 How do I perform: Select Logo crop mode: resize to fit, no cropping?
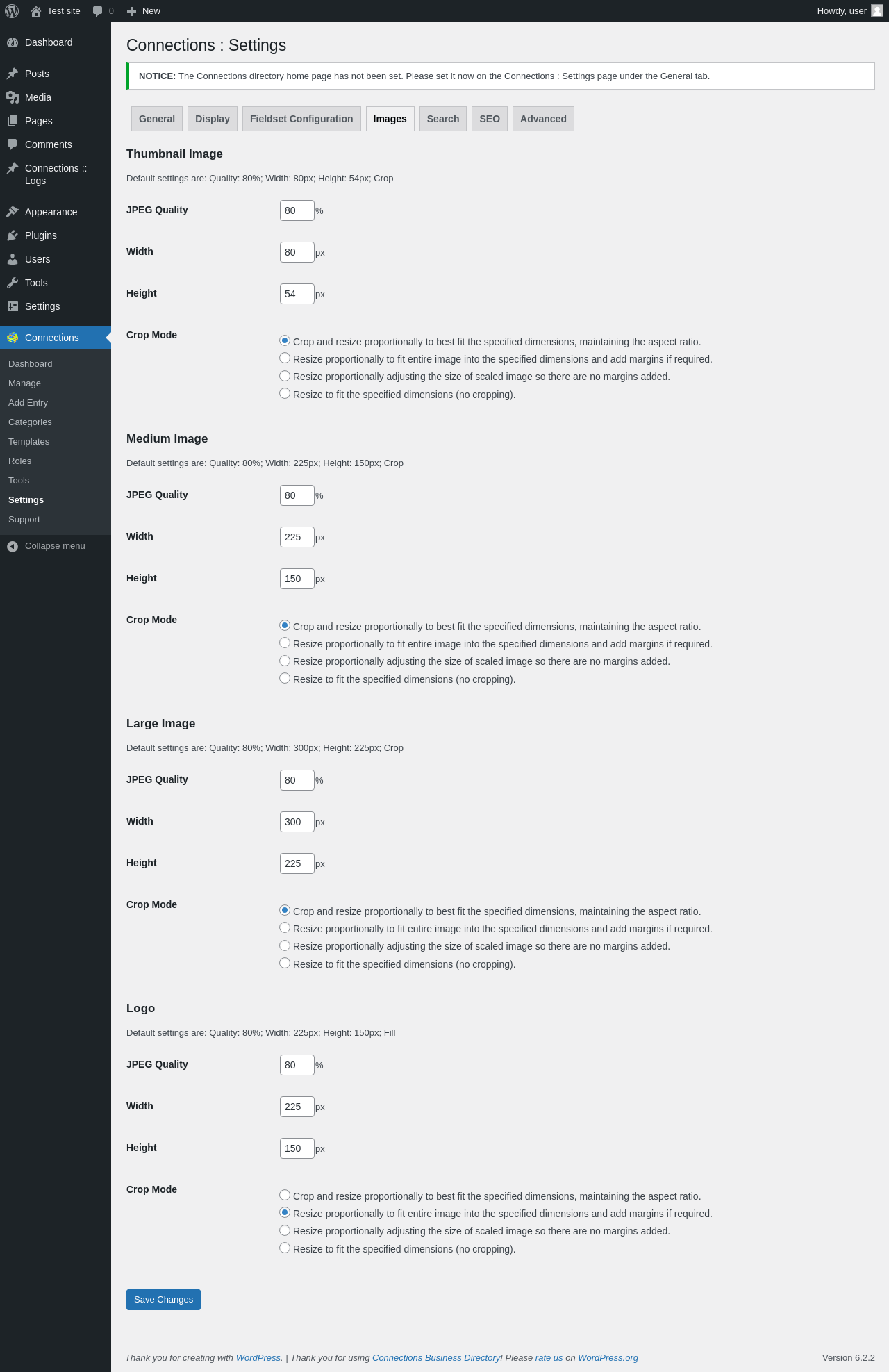tap(285, 1248)
